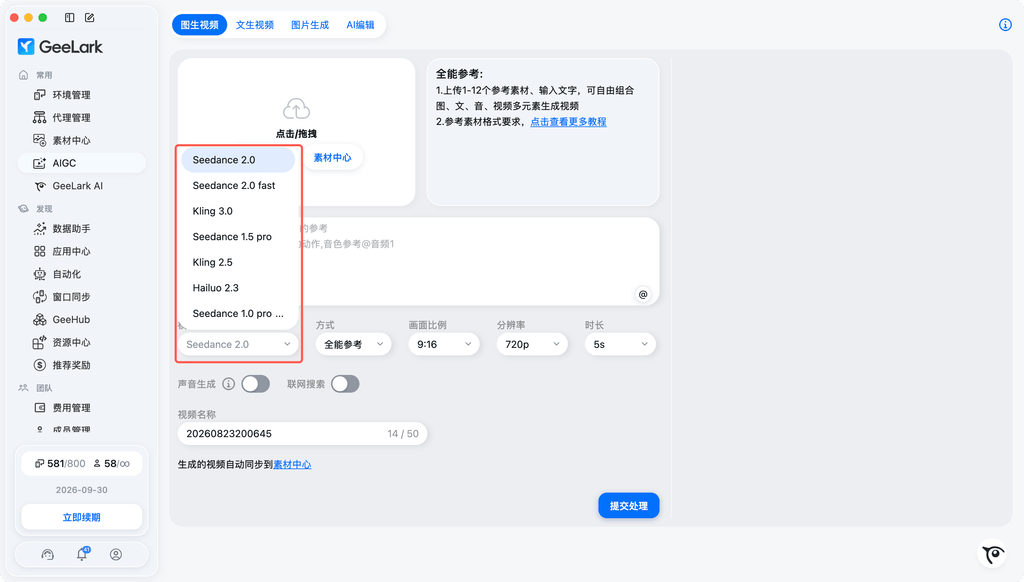Click the info icon next to 声音生成
This screenshot has height=582, width=1024.
(229, 384)
